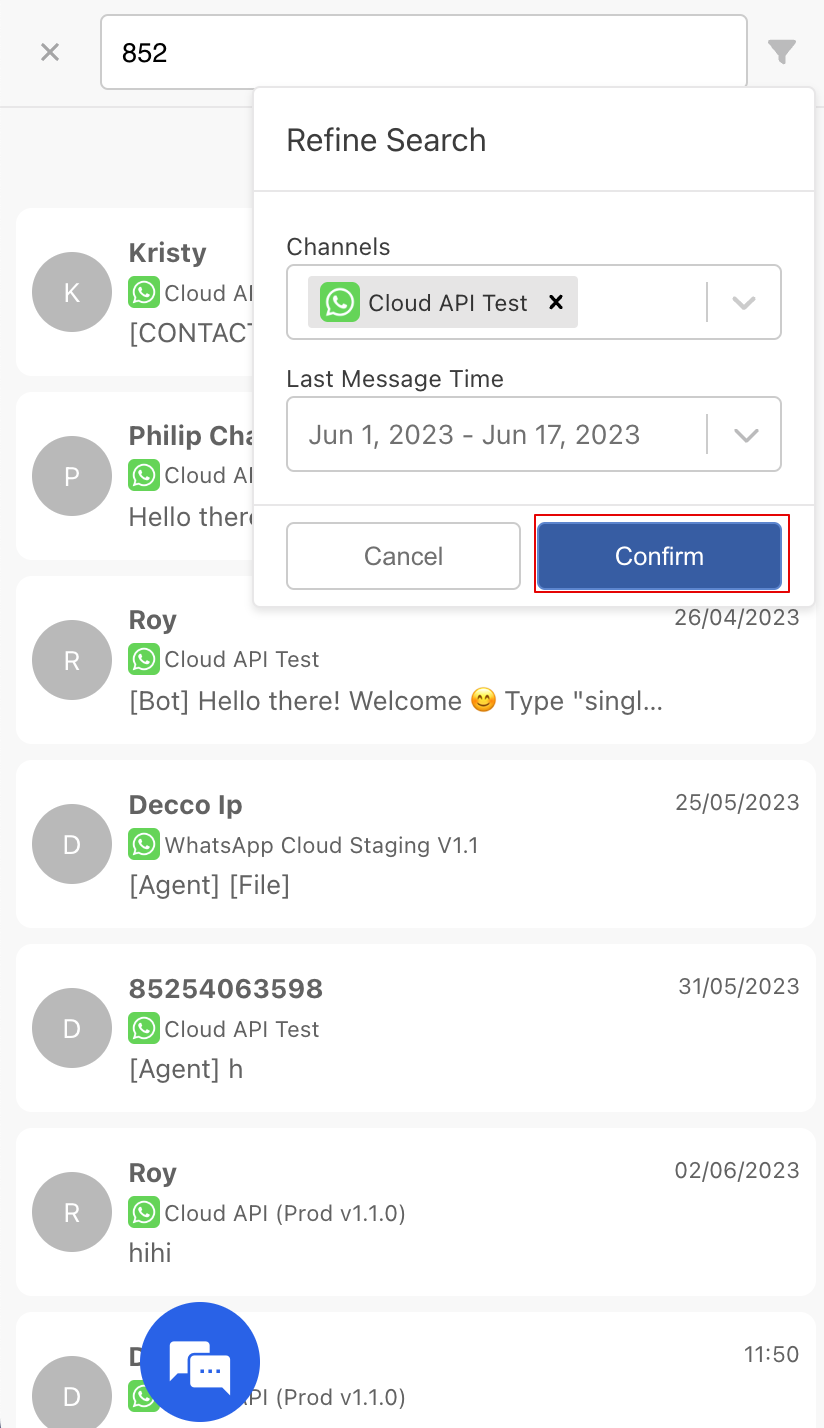This screenshot has width=824, height=1428.
Task: Click the search field containing 852
Action: (423, 52)
